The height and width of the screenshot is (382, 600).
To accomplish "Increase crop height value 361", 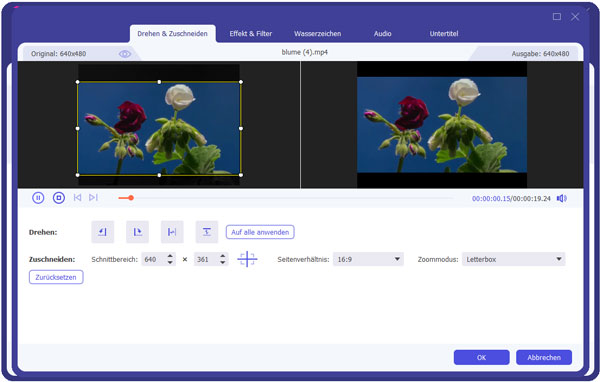I will (x=223, y=256).
